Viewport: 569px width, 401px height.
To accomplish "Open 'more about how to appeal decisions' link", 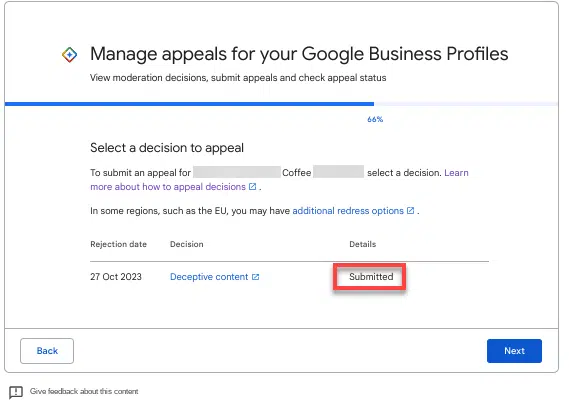I will coord(168,187).
